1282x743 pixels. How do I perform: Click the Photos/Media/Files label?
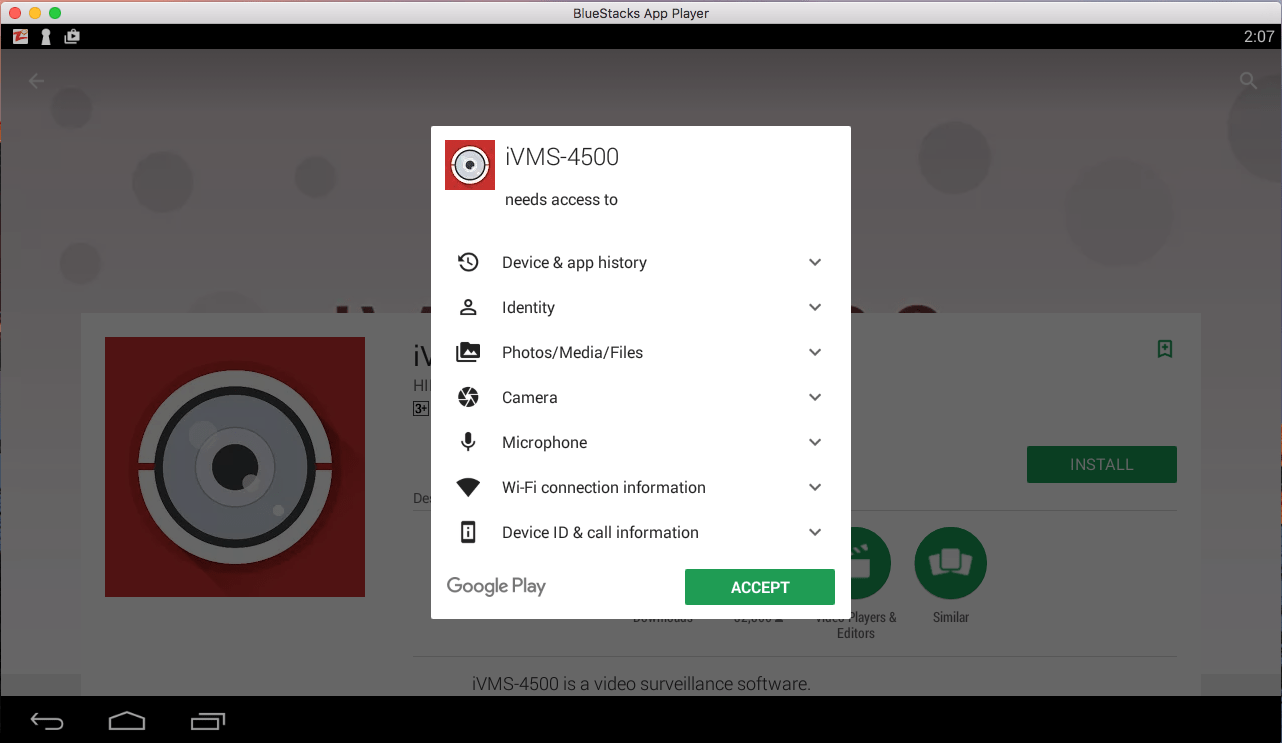[x=572, y=352]
